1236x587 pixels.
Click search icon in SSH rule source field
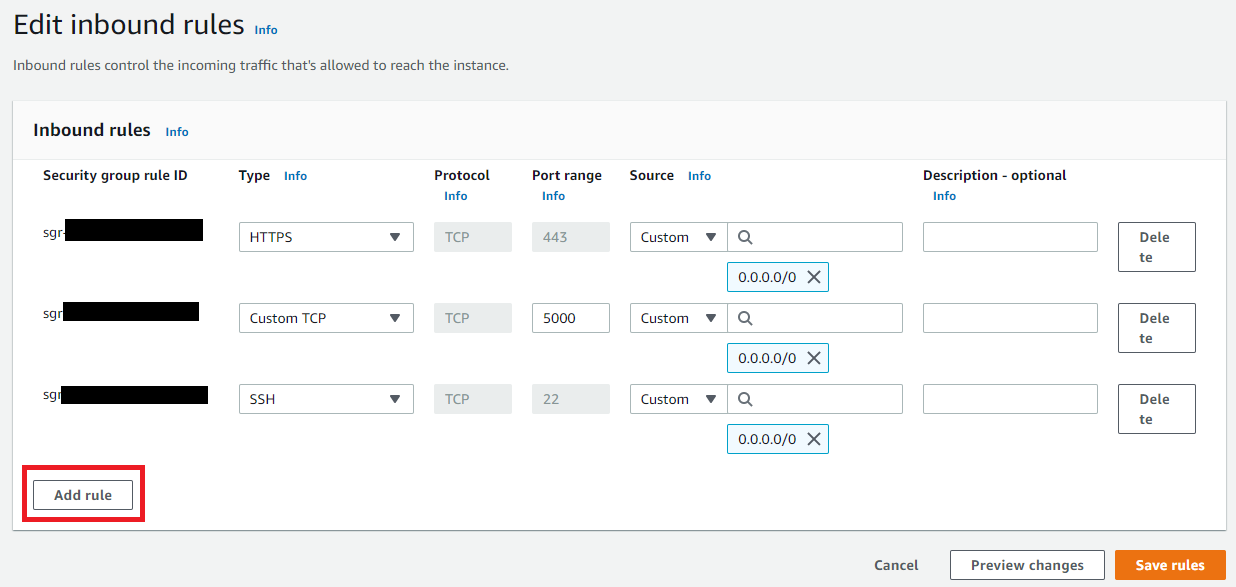pyautogui.click(x=745, y=399)
